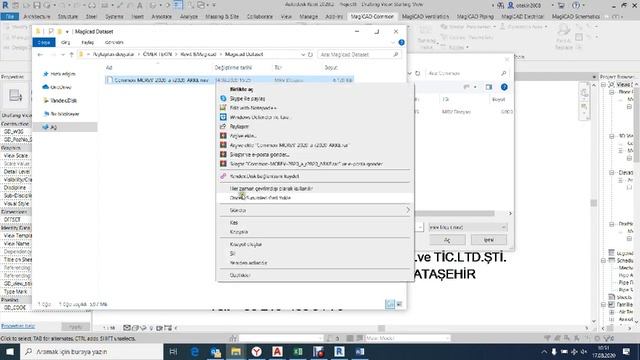
Task: Click the Explorer back navigation arrow
Action: 40,54
